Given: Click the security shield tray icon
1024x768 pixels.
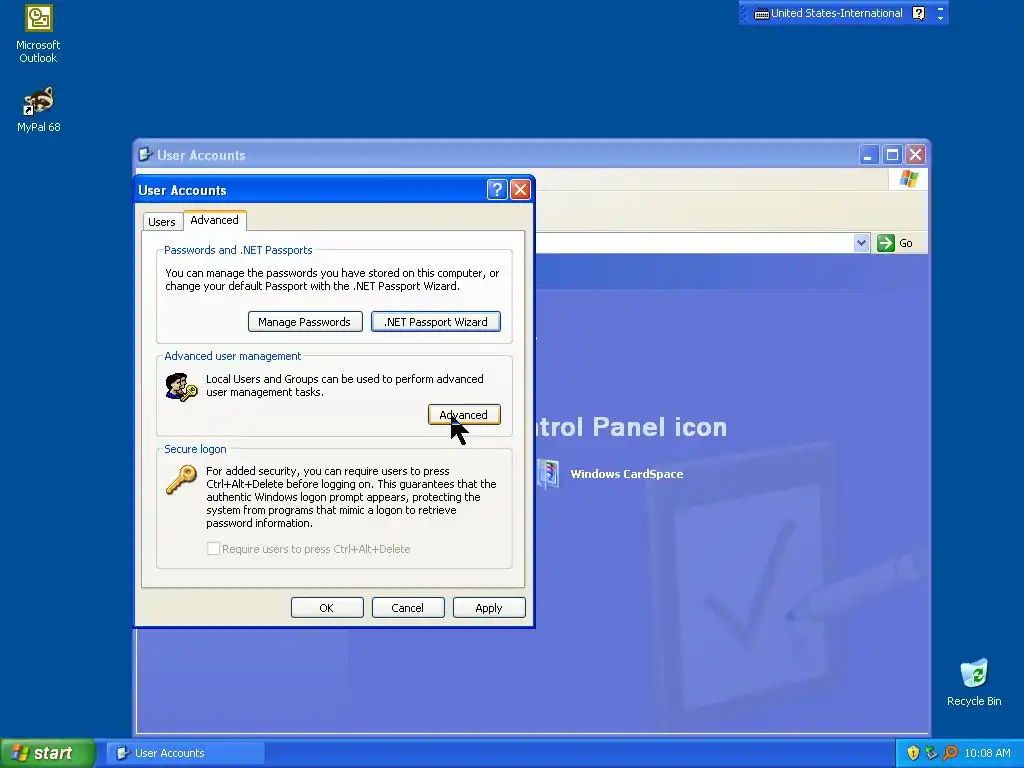Looking at the screenshot, I should point(913,753).
